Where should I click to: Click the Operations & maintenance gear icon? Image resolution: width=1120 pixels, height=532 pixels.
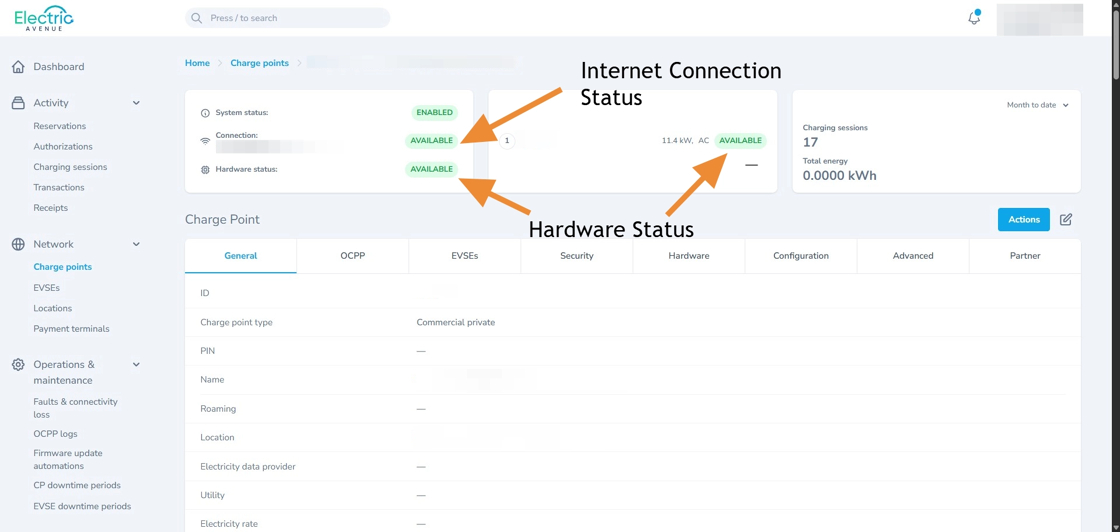[x=18, y=365]
